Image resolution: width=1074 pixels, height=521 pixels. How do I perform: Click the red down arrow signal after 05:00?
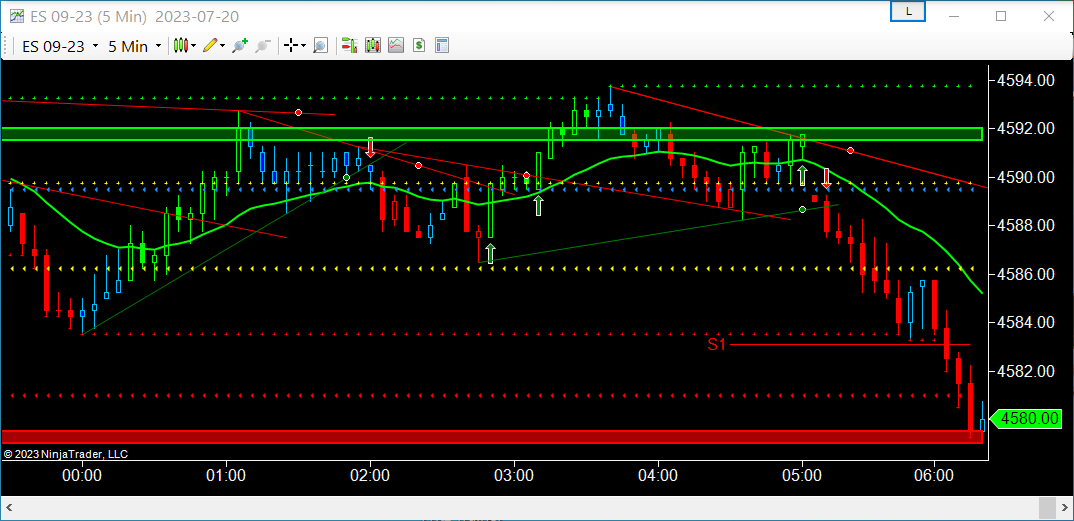coord(827,179)
